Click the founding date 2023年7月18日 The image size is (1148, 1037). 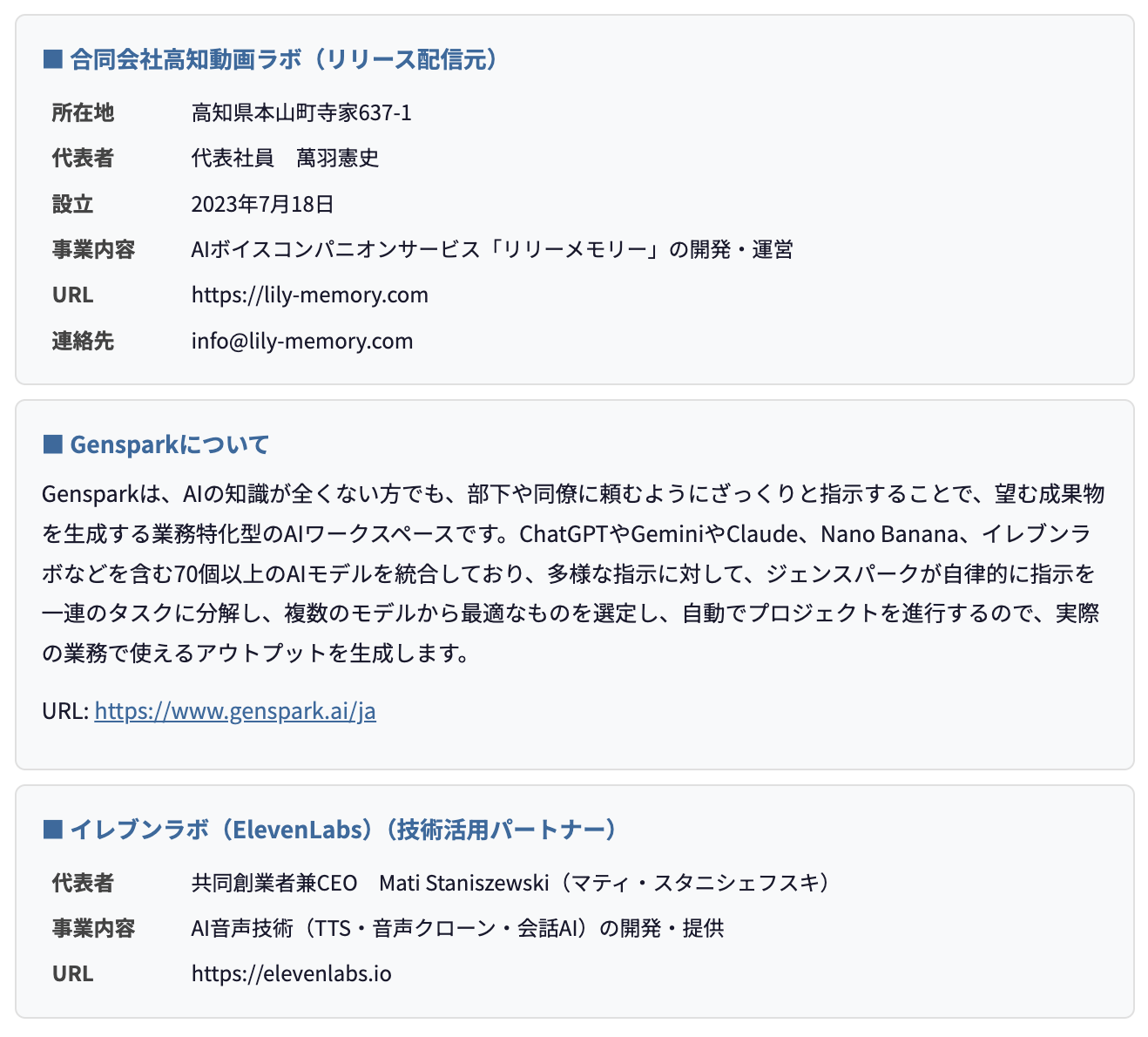(263, 204)
